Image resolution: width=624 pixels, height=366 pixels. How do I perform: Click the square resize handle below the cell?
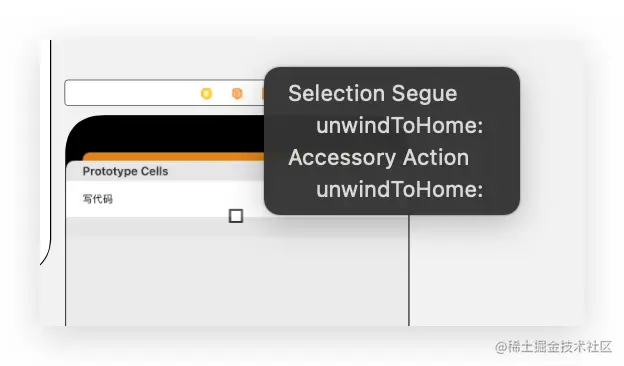(x=236, y=216)
